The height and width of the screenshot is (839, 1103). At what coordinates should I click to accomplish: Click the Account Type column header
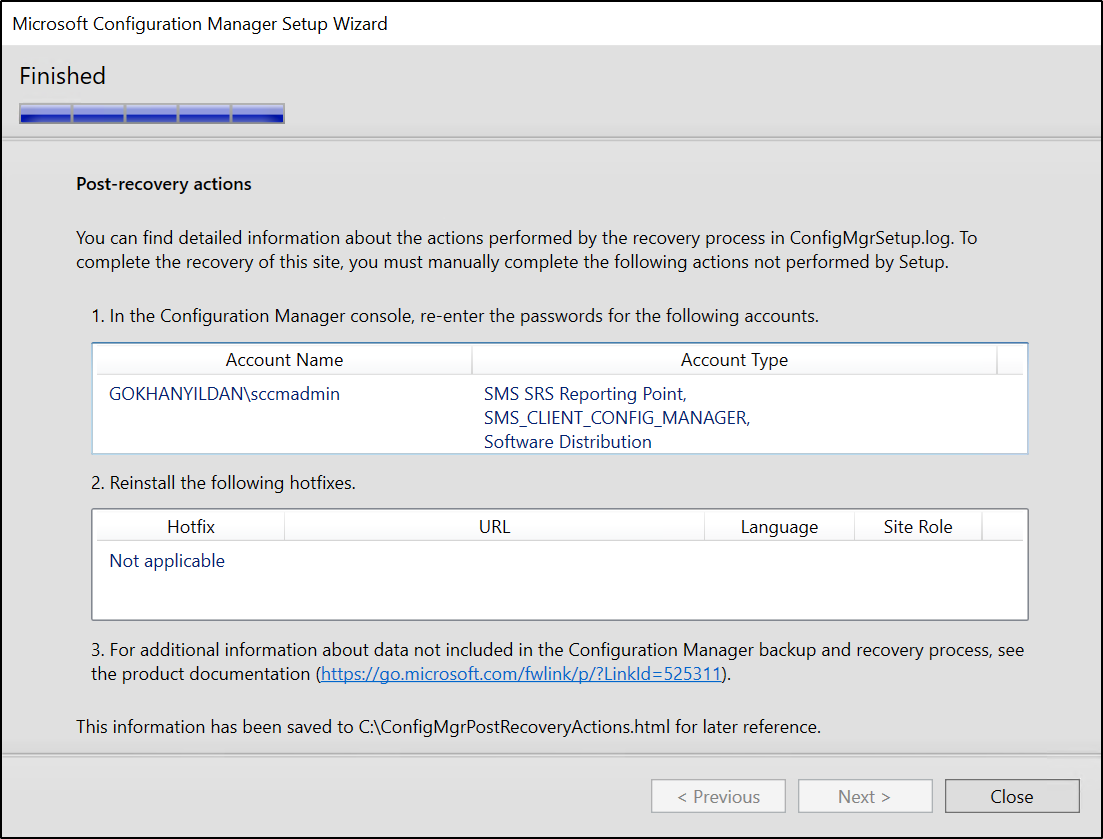click(734, 360)
